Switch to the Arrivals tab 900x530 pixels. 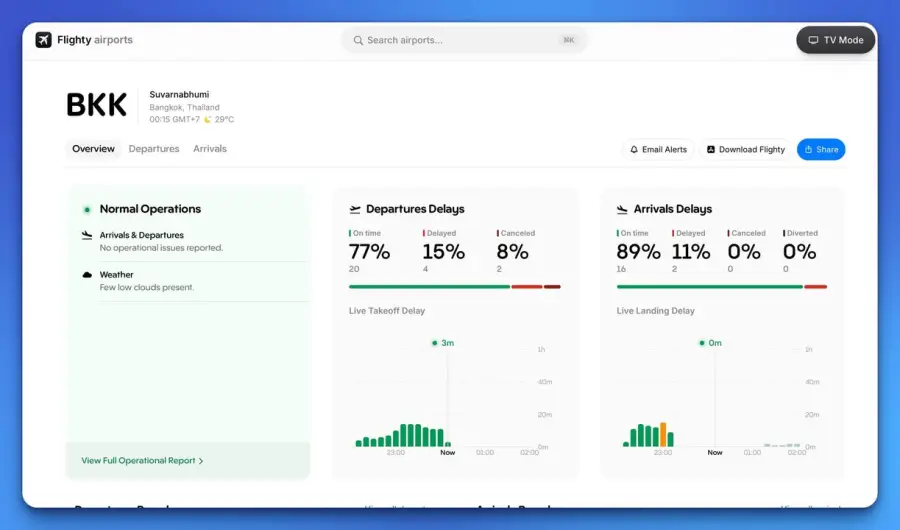(210, 149)
